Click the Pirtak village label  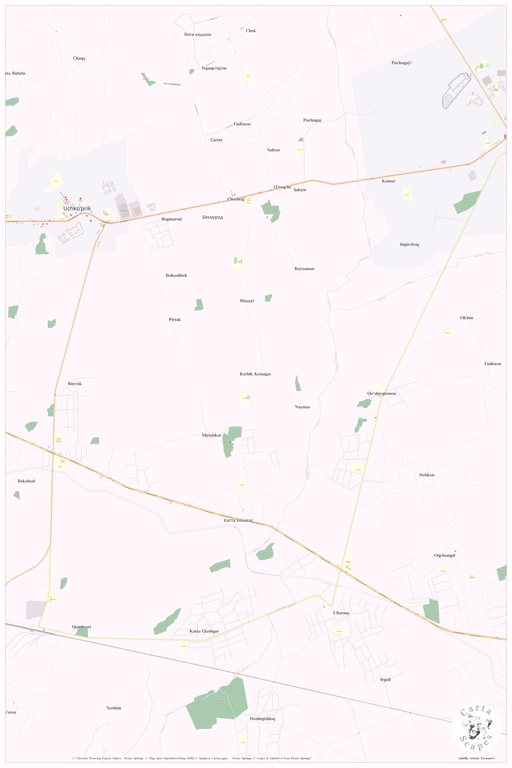tap(174, 319)
